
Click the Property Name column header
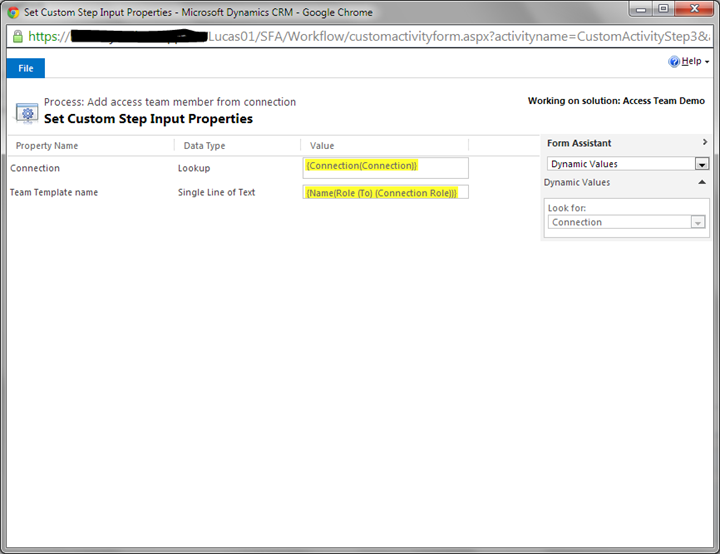[x=47, y=146]
